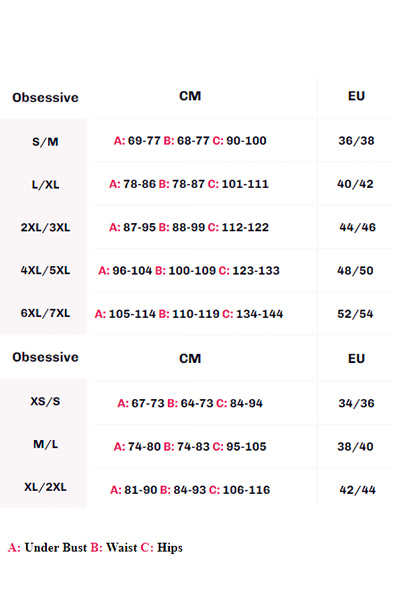Select the L/XL size label
Image resolution: width=394 pixels, height=600 pixels.
coord(45,184)
